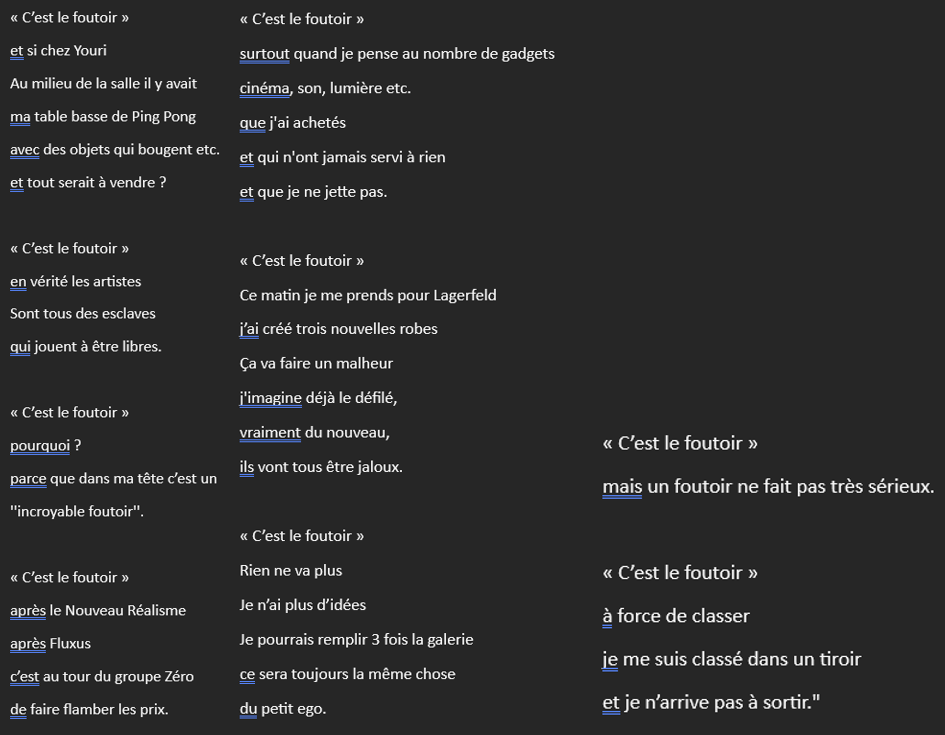This screenshot has width=945, height=735.
Task: Click the line "Rien ne va plus"
Action: coord(290,571)
